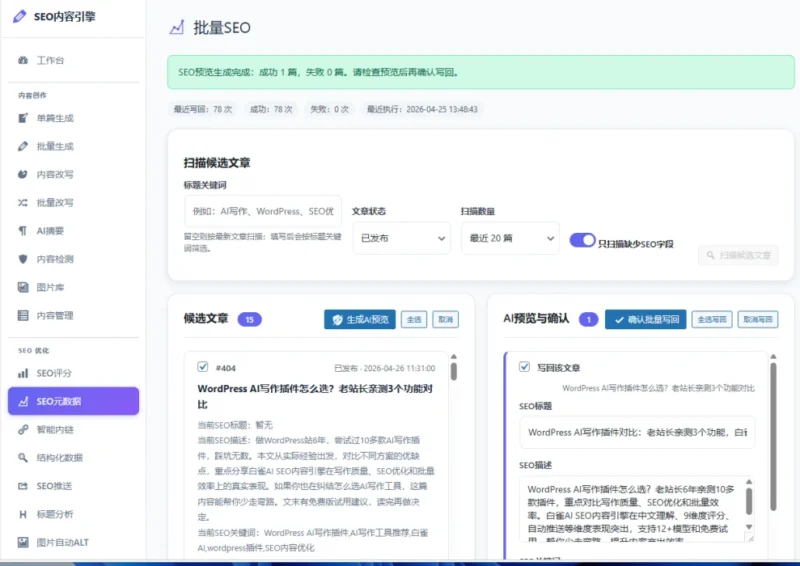Click the 扫描候选文章 search button
The image size is (800, 566).
738,255
